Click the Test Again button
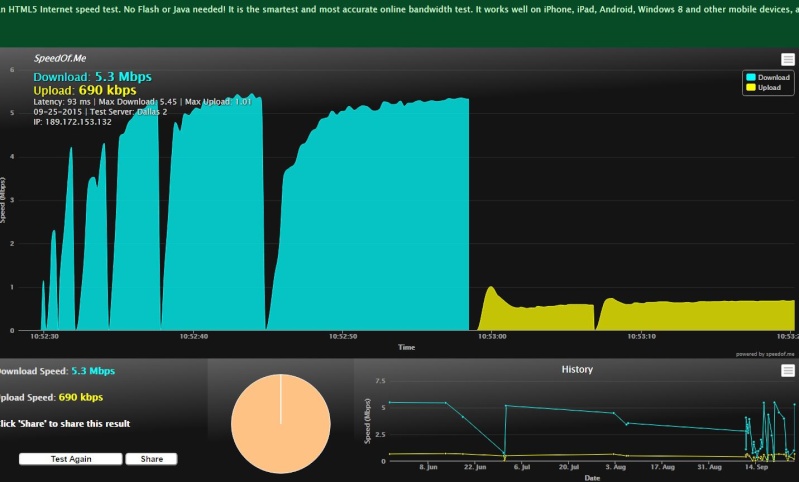 [x=71, y=459]
